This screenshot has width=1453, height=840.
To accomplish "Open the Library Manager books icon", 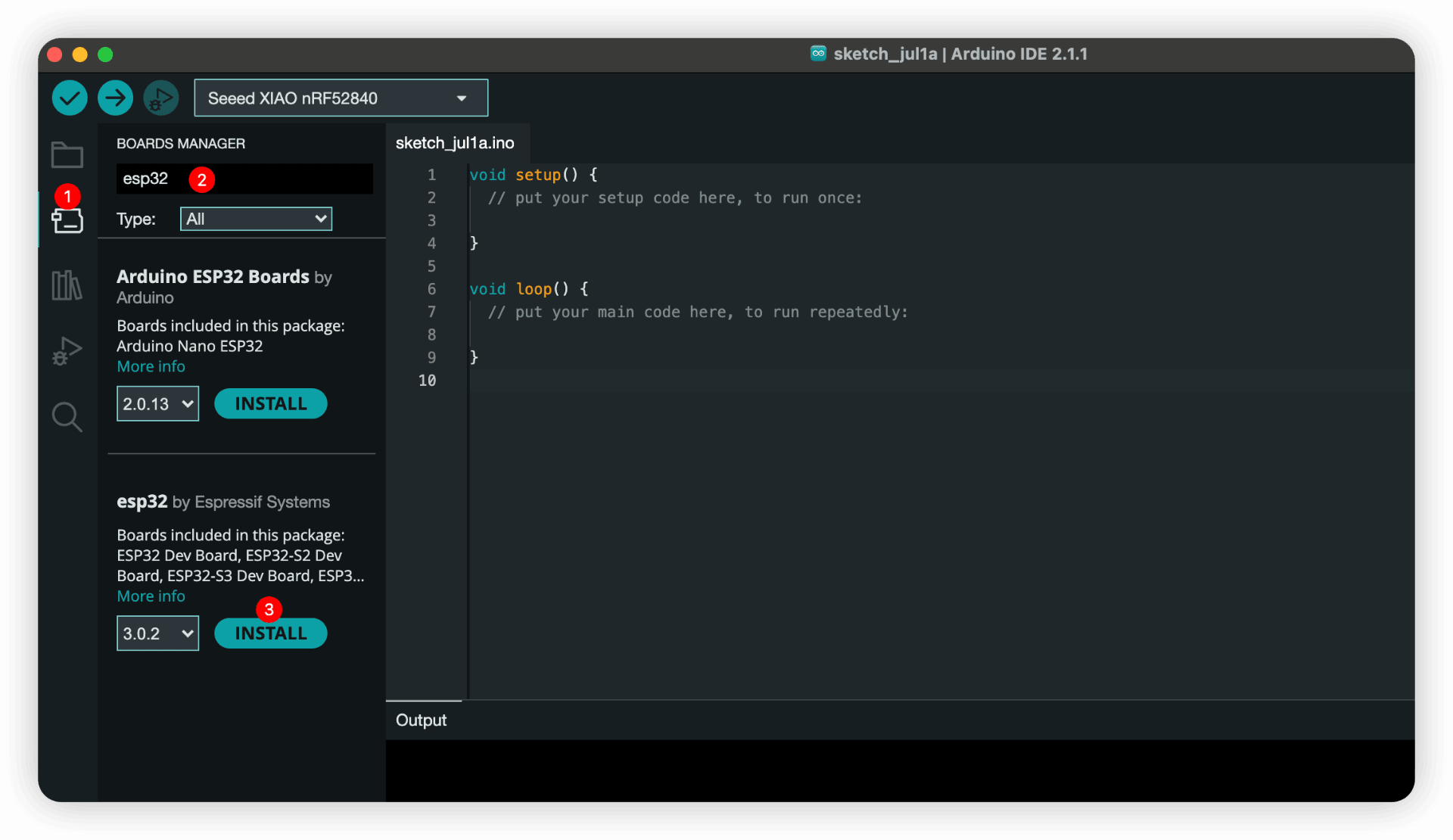I will point(67,285).
